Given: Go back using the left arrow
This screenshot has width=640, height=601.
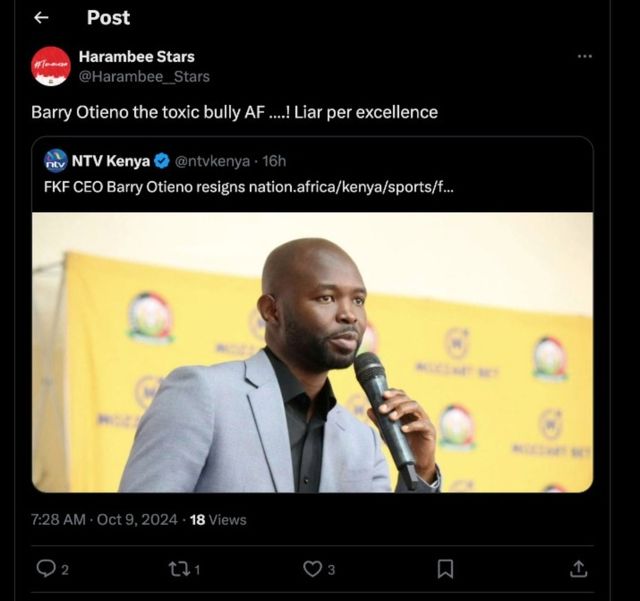Looking at the screenshot, I should click(x=41, y=18).
